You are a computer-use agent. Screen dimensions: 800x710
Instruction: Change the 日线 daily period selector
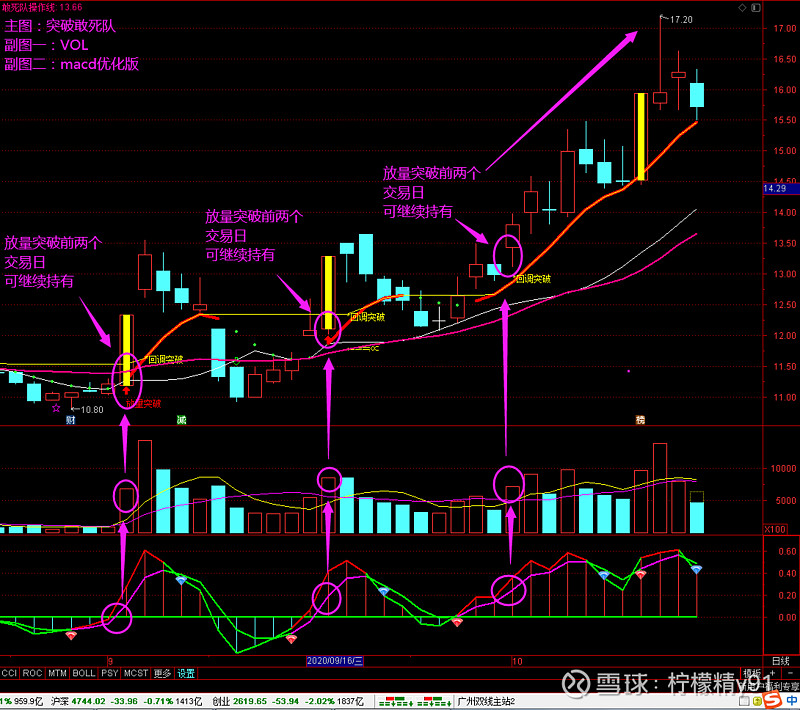tap(781, 661)
